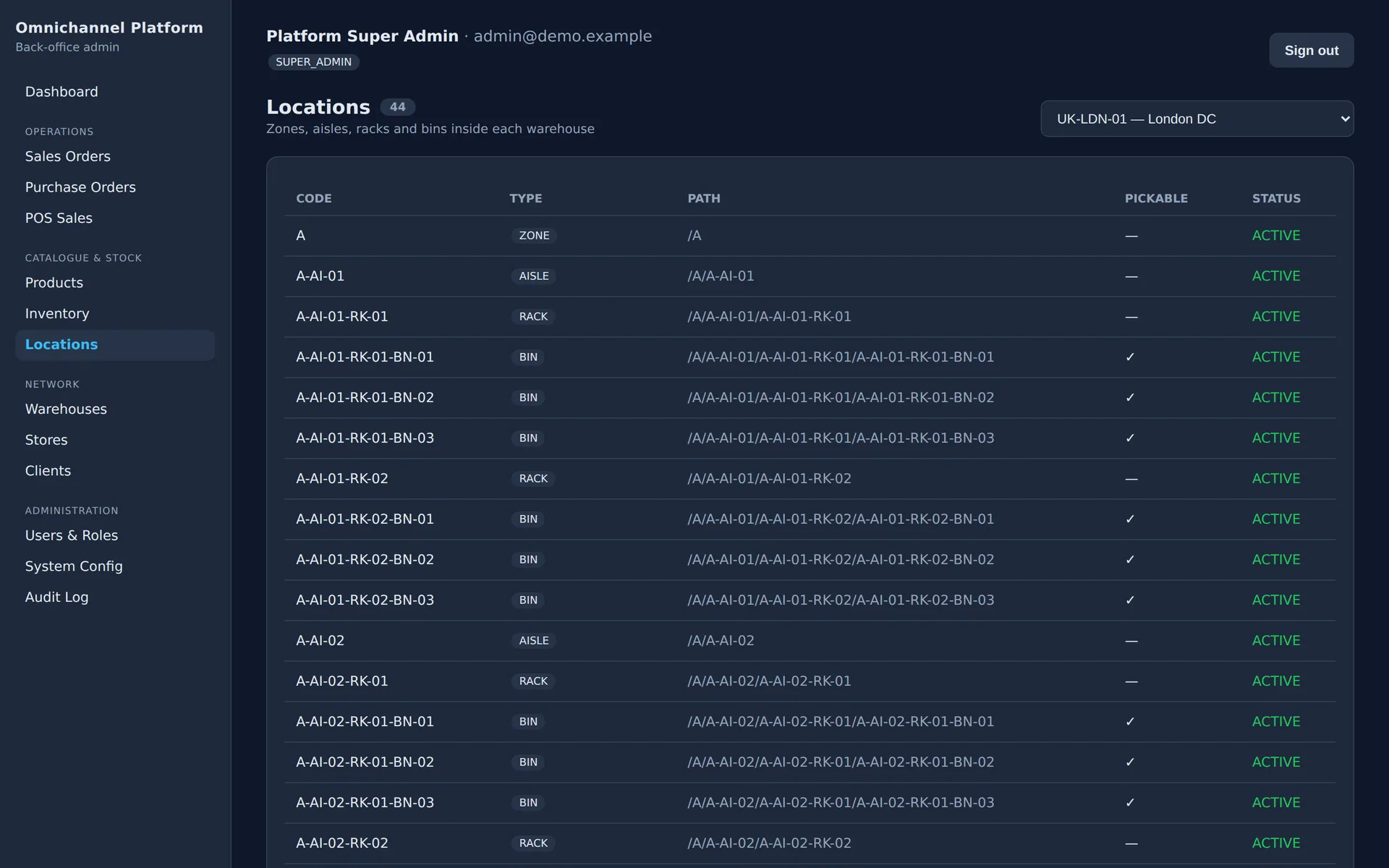This screenshot has height=868, width=1389.
Task: Click the Sign out button
Action: point(1311,51)
